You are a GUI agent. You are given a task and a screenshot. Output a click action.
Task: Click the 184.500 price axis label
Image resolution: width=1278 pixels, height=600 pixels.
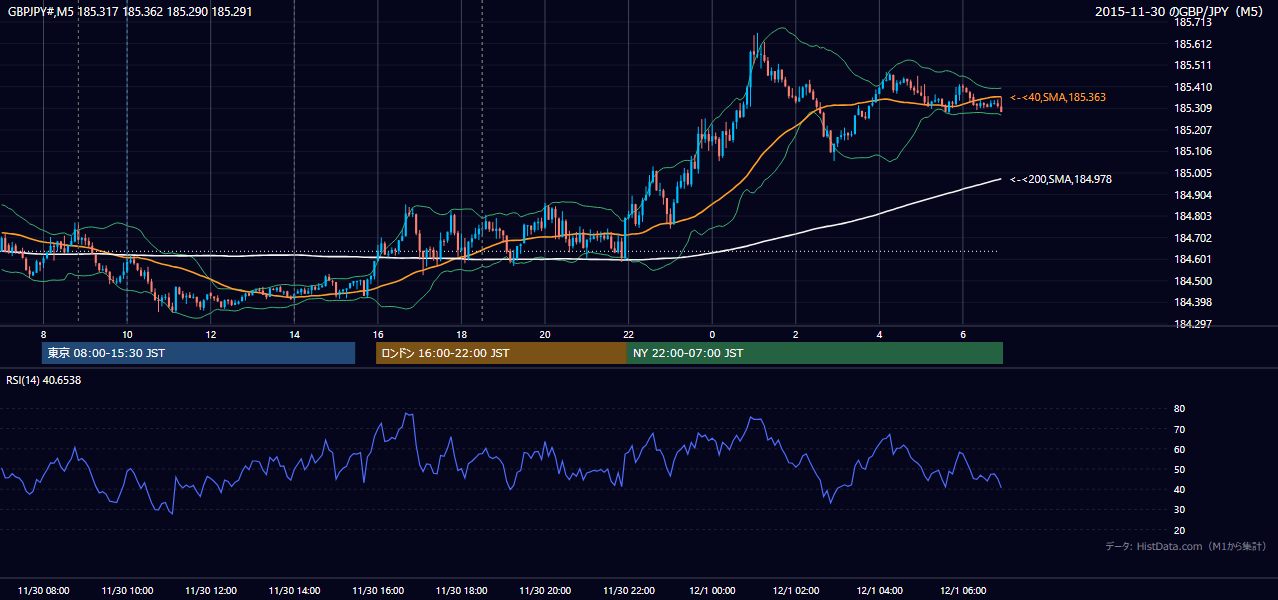1193,281
